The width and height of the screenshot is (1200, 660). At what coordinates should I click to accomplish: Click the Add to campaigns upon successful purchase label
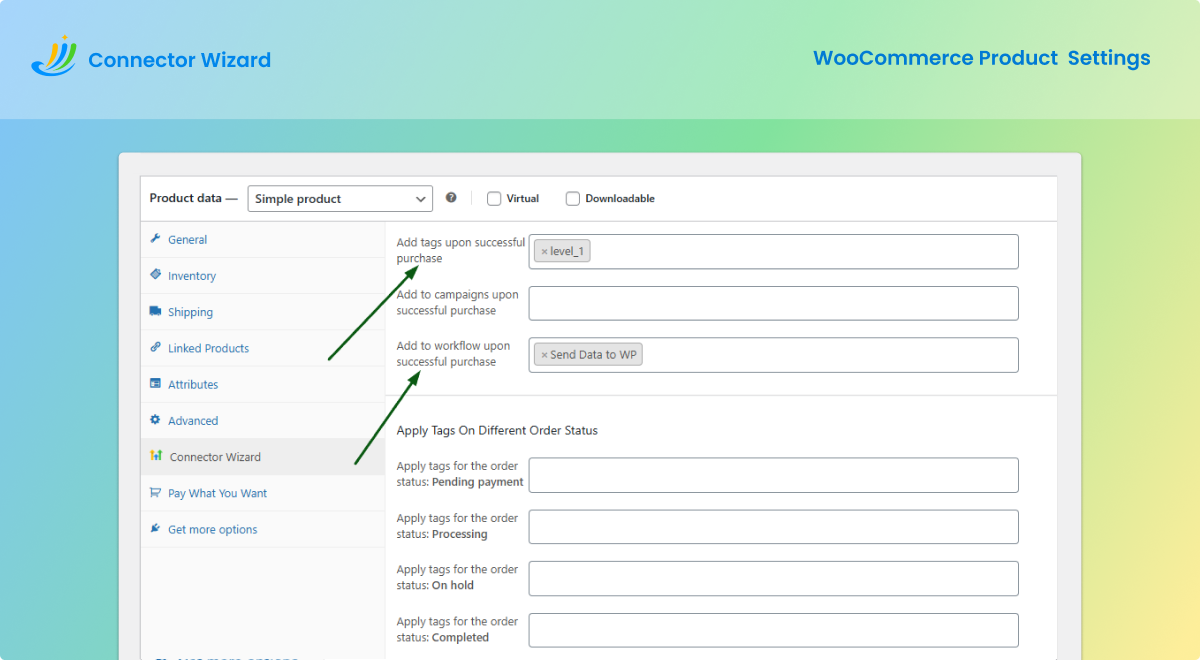(458, 302)
